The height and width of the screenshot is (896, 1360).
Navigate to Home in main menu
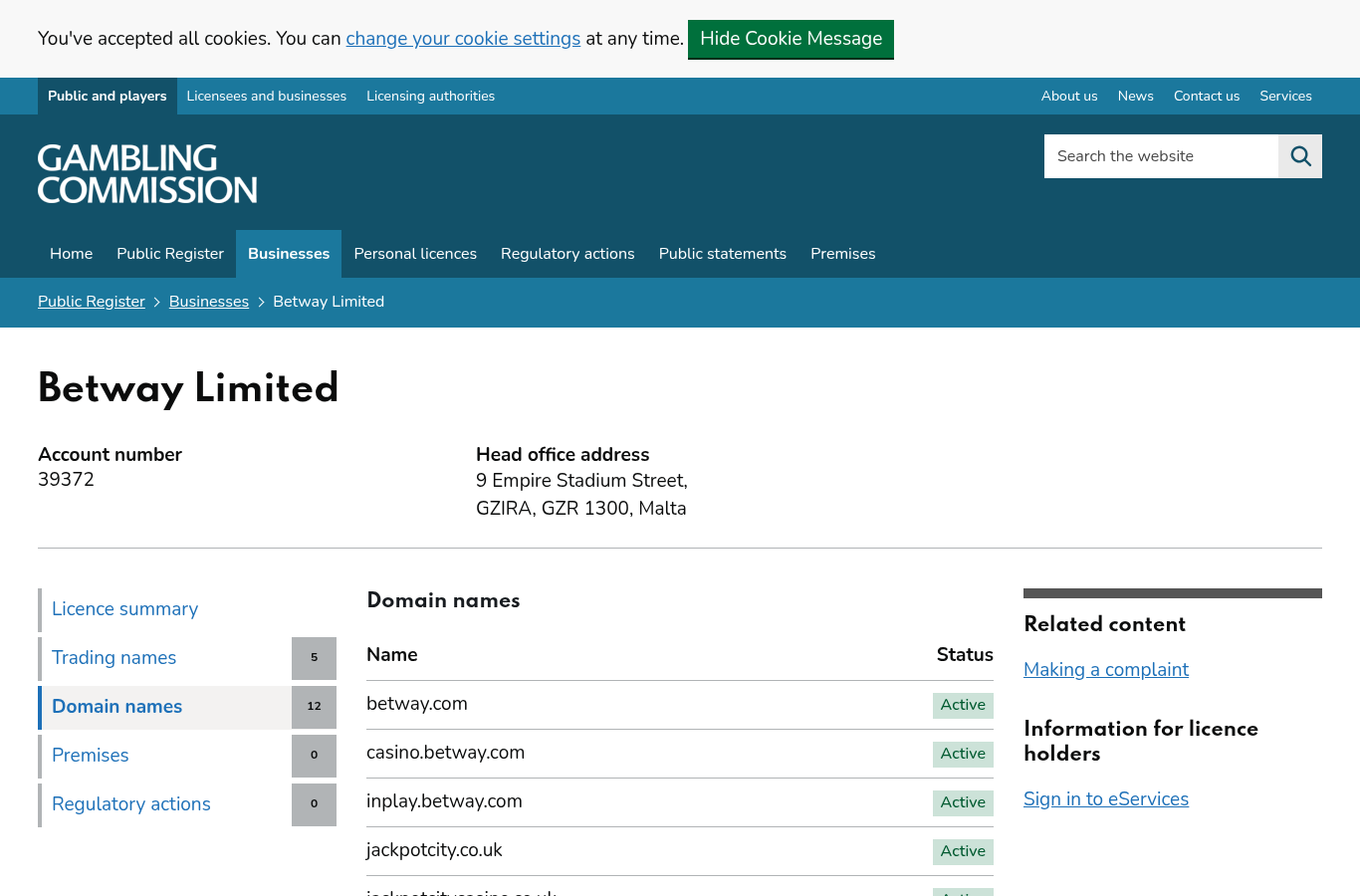pyautogui.click(x=72, y=254)
